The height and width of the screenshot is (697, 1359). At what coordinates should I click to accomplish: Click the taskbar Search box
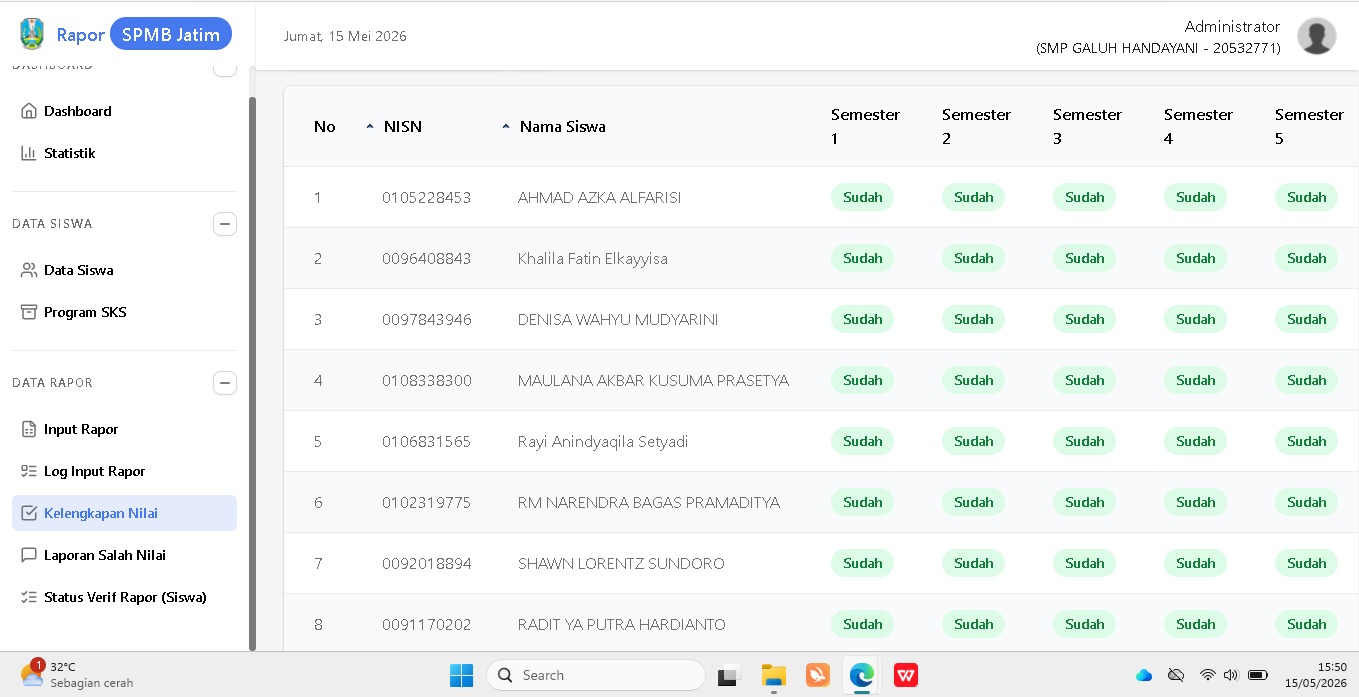pos(596,675)
